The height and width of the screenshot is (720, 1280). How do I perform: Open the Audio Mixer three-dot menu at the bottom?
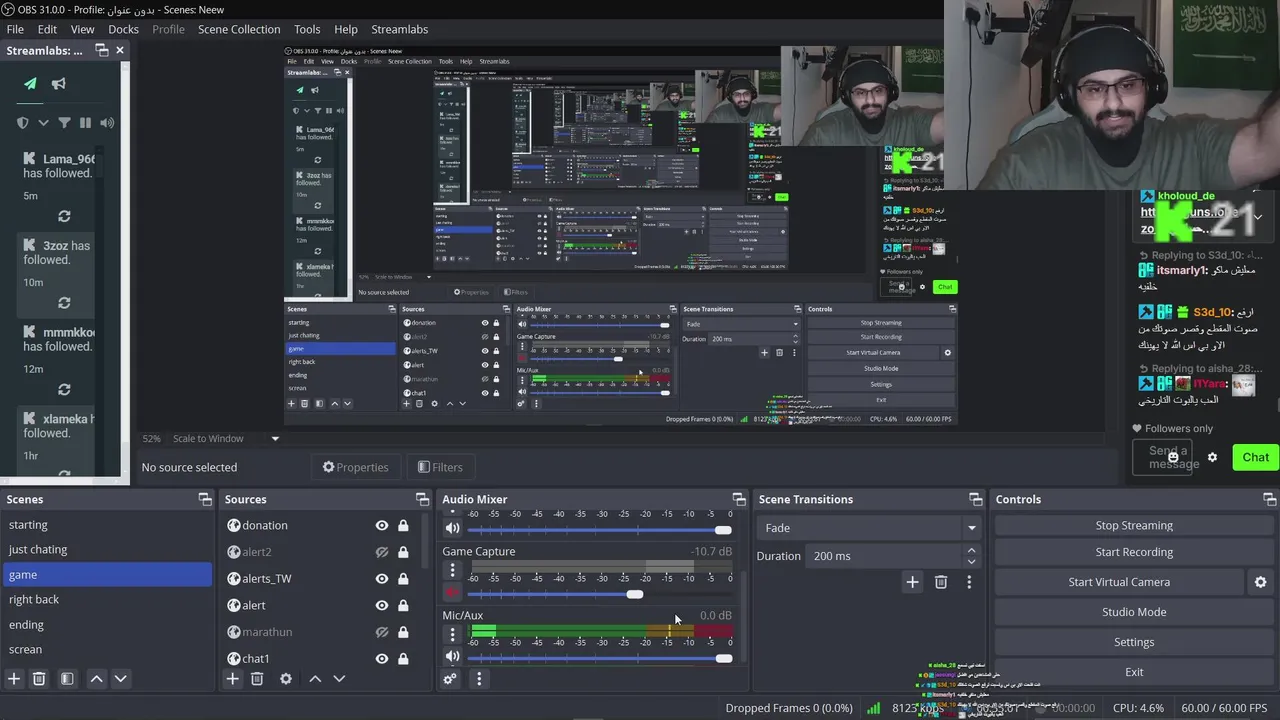pyautogui.click(x=479, y=679)
